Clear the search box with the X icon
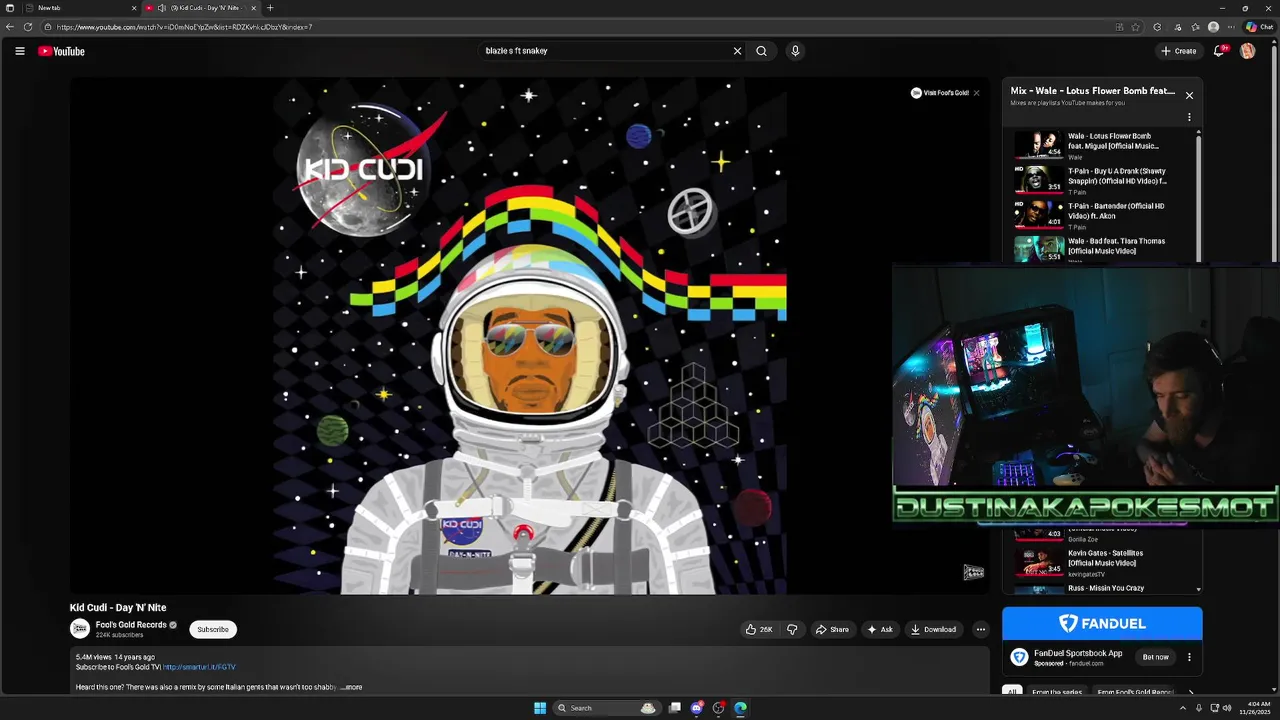Image resolution: width=1280 pixels, height=720 pixels. pyautogui.click(x=737, y=51)
